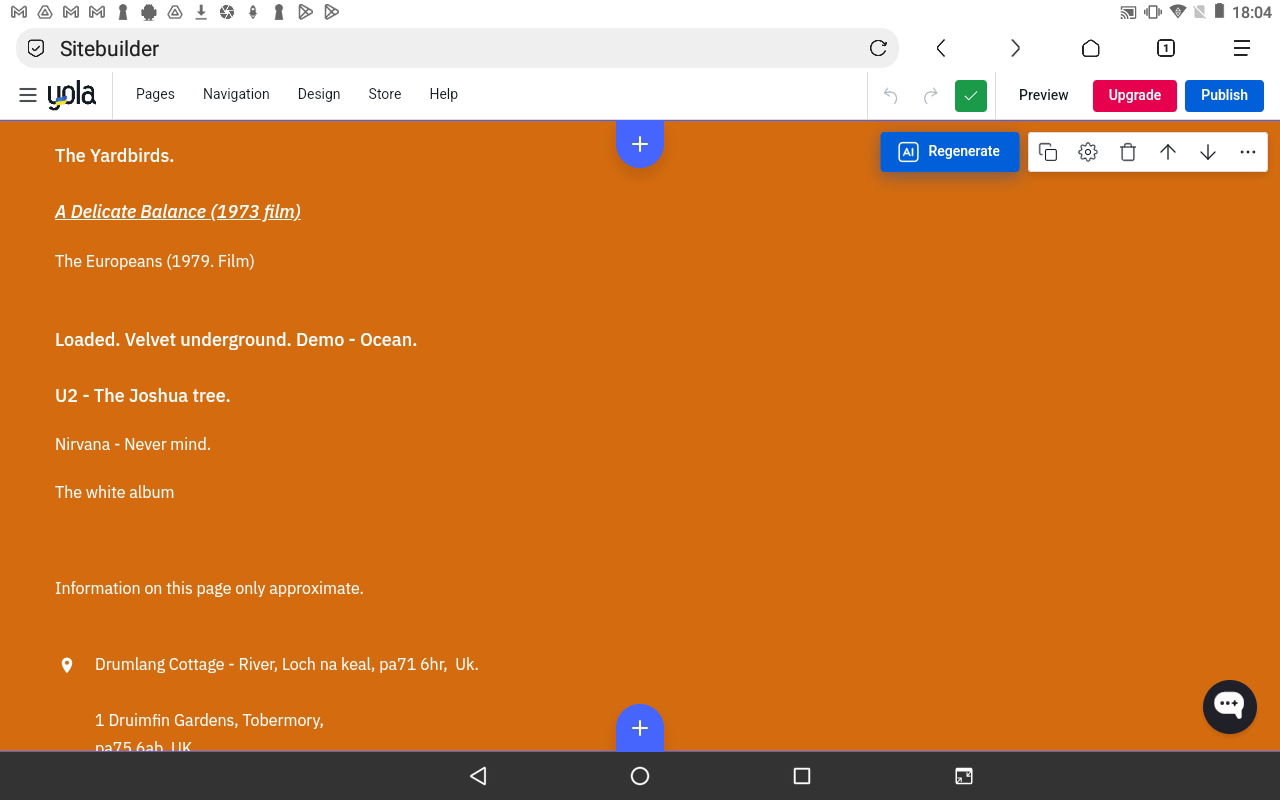
Task: Click the site security shield icon
Action: [36, 48]
